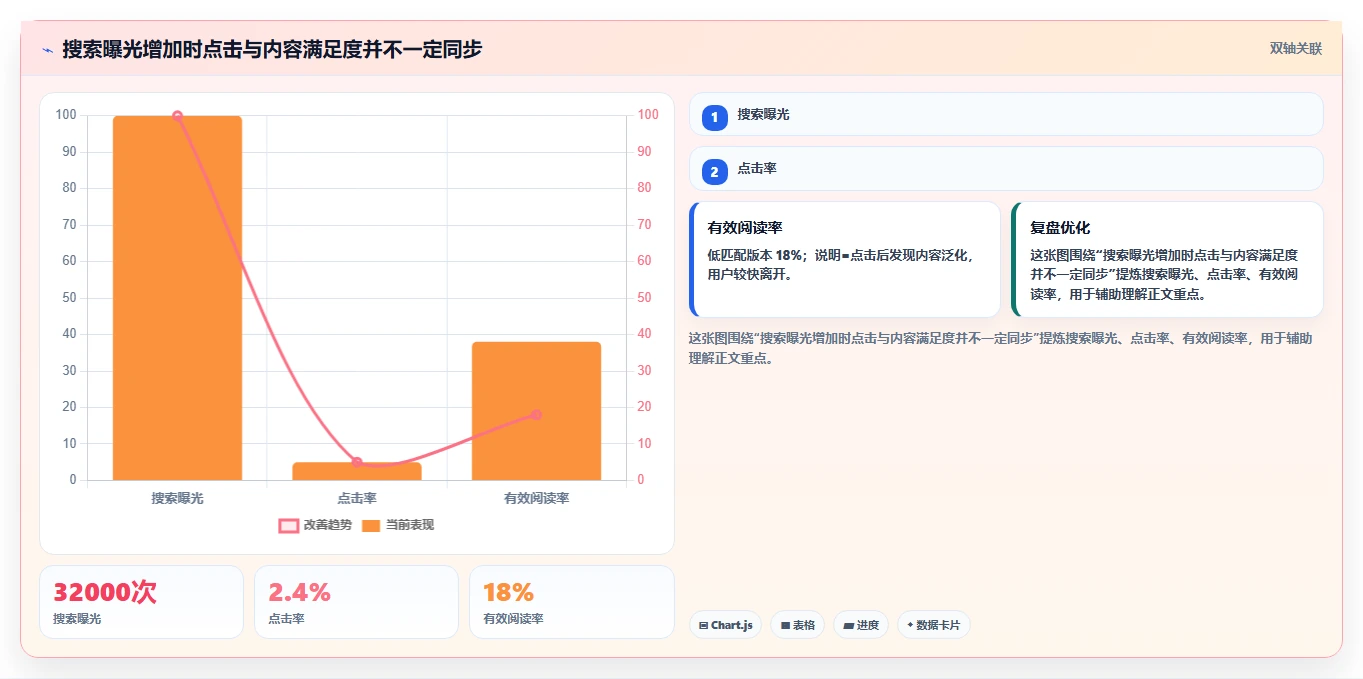1363x679 pixels.
Task: Click the small orange 点击率 bar
Action: (x=357, y=471)
